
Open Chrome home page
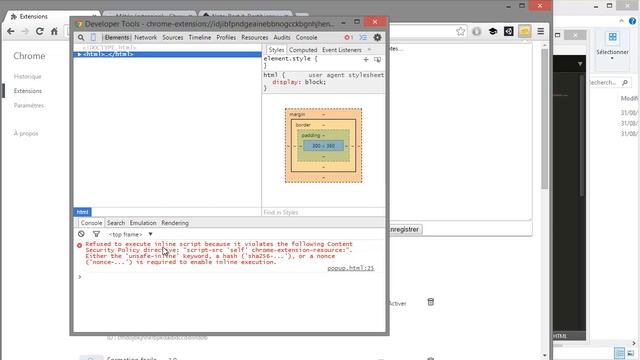(x=54, y=31)
